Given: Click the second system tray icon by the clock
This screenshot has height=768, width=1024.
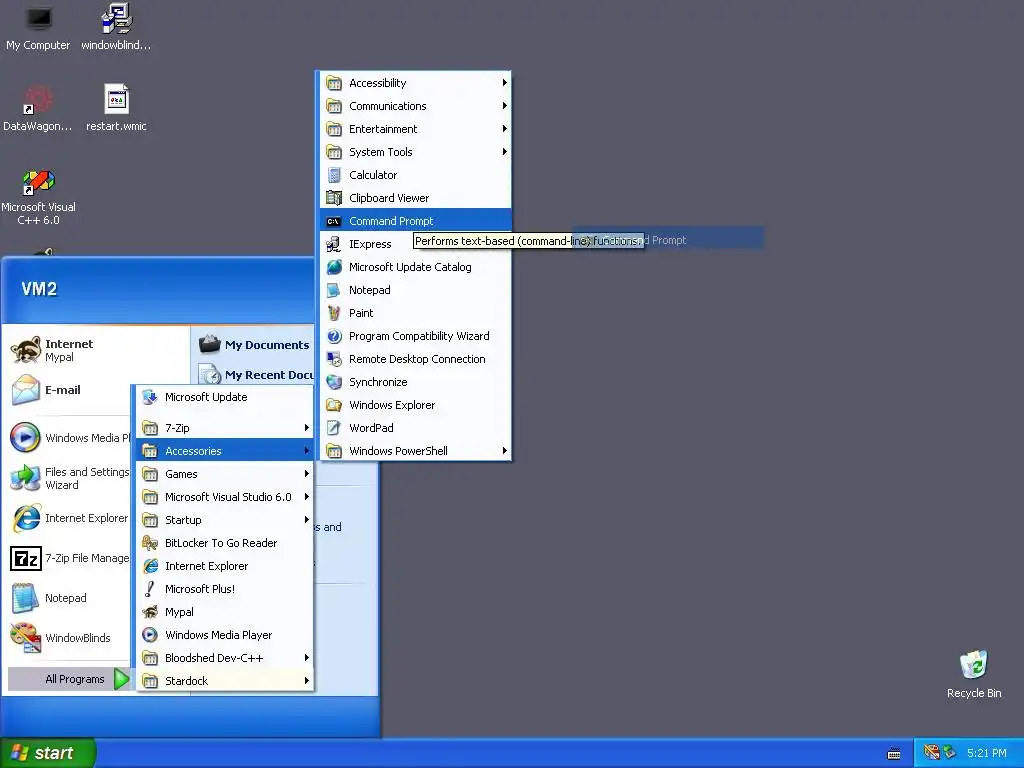Looking at the screenshot, I should [x=950, y=752].
